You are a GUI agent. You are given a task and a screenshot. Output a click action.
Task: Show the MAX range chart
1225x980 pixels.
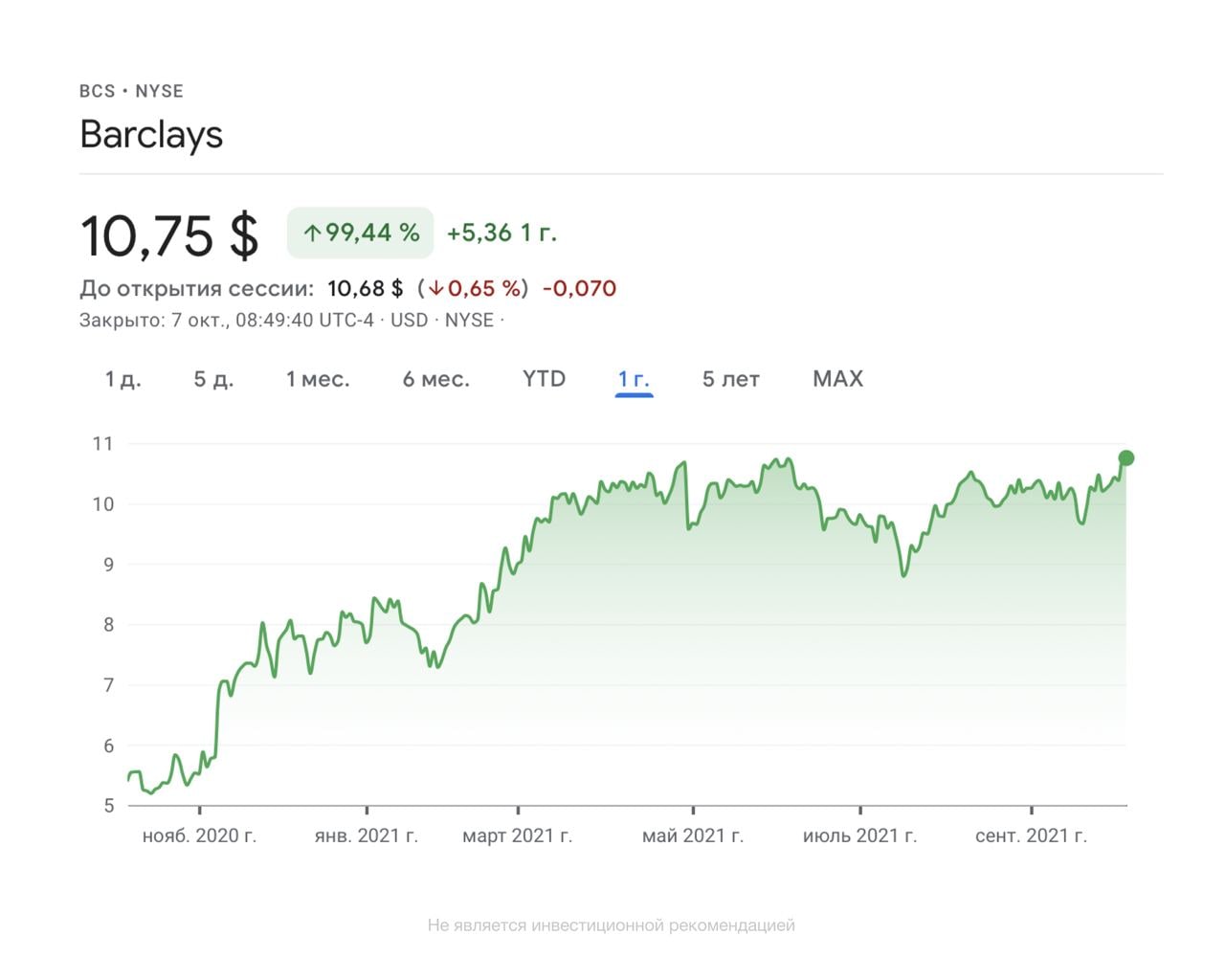pos(837,379)
